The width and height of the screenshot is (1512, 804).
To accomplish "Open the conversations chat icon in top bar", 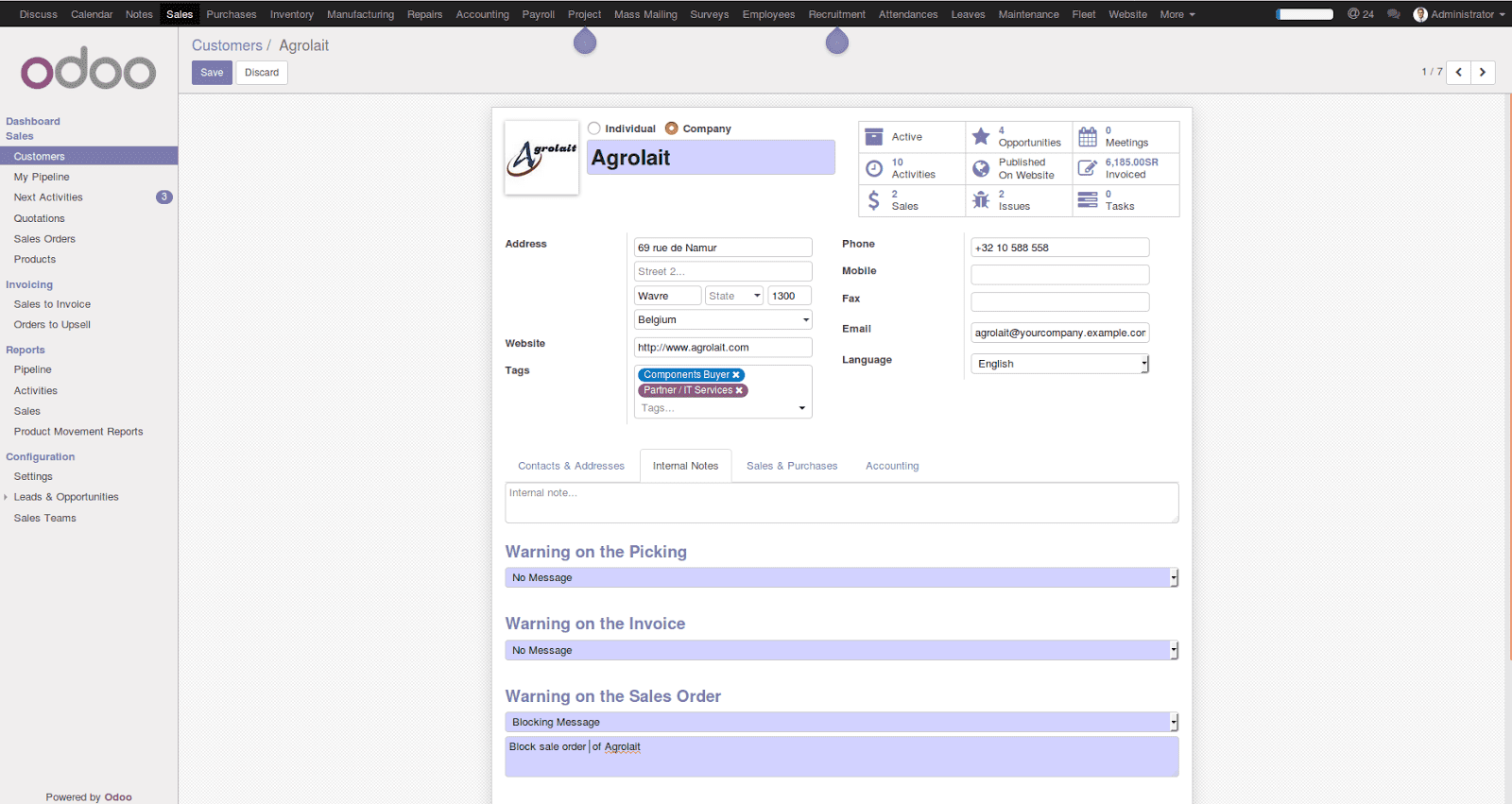I will click(x=1393, y=14).
